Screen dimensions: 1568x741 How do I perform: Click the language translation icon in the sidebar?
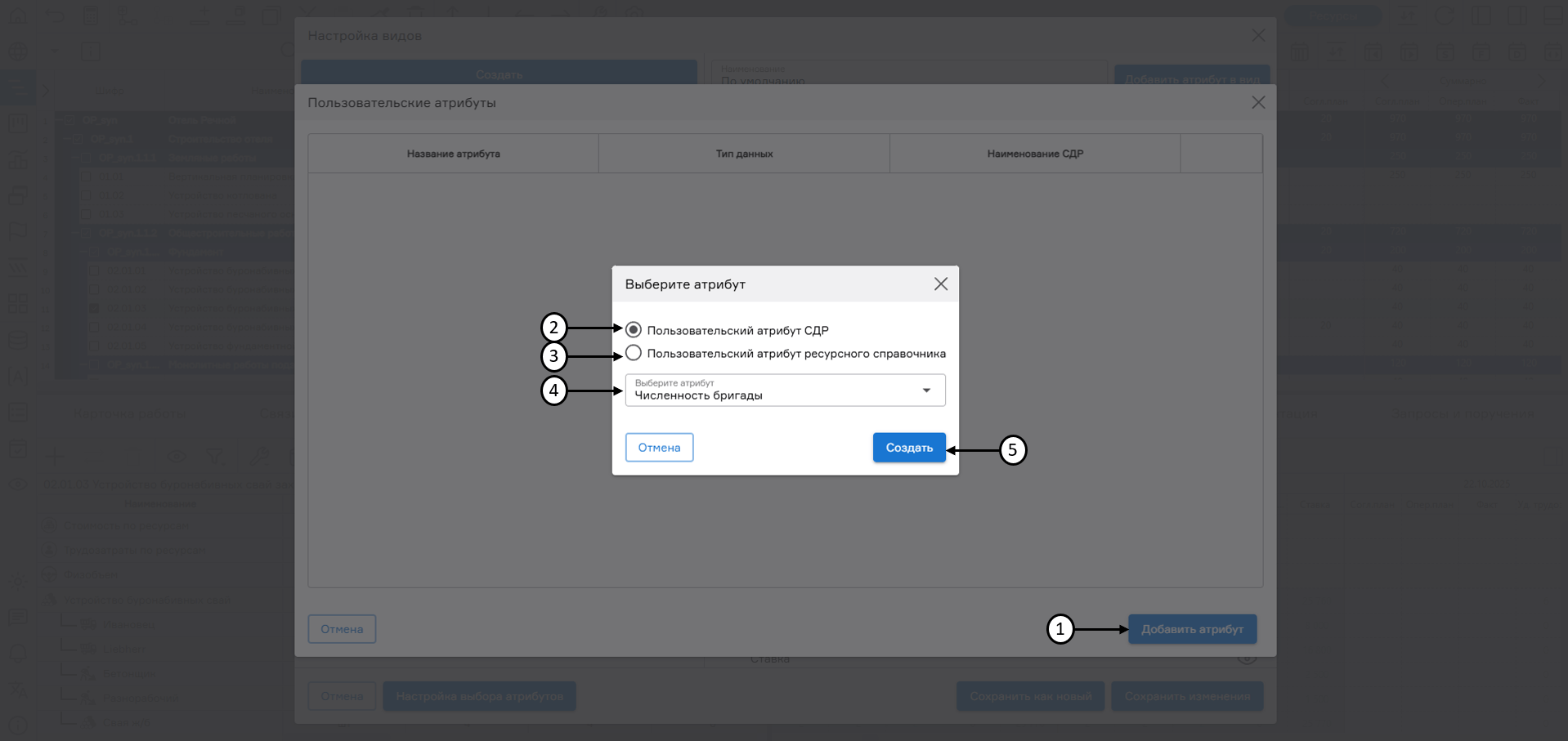[18, 690]
